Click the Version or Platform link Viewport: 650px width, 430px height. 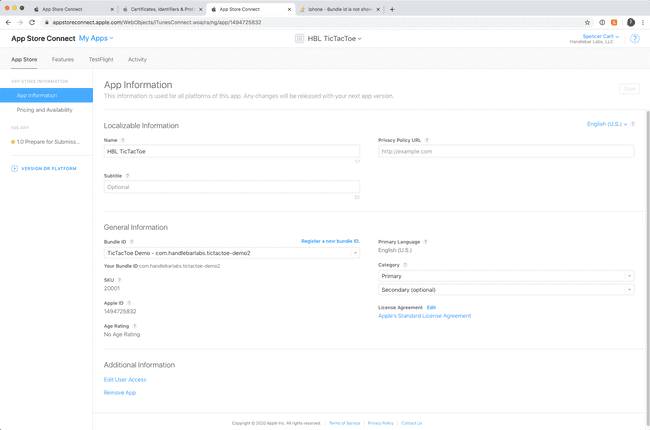point(49,169)
